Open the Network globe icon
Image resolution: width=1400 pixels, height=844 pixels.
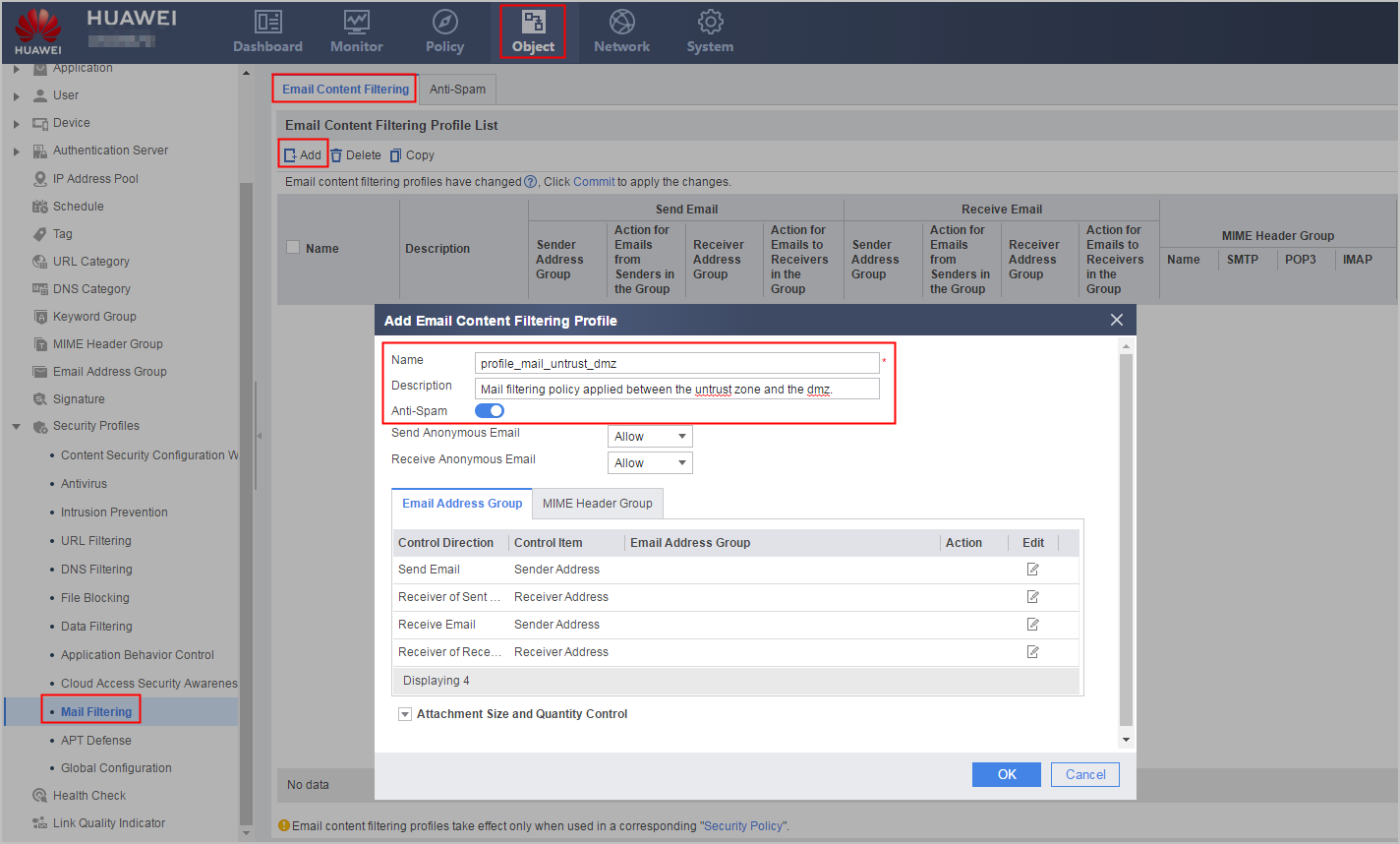(621, 22)
